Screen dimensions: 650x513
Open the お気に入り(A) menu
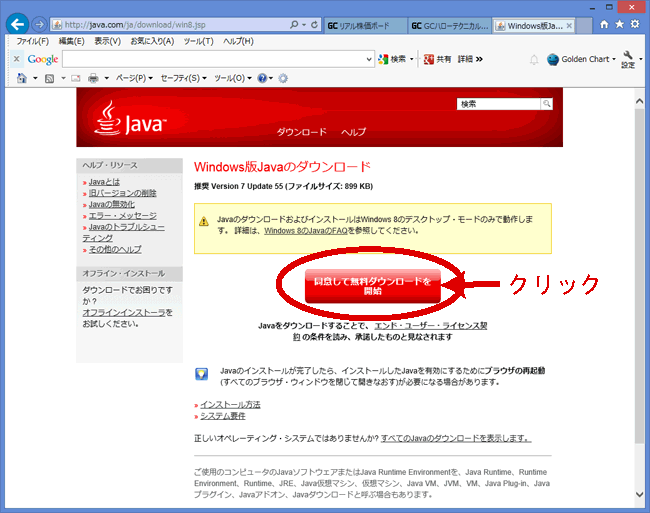152,41
